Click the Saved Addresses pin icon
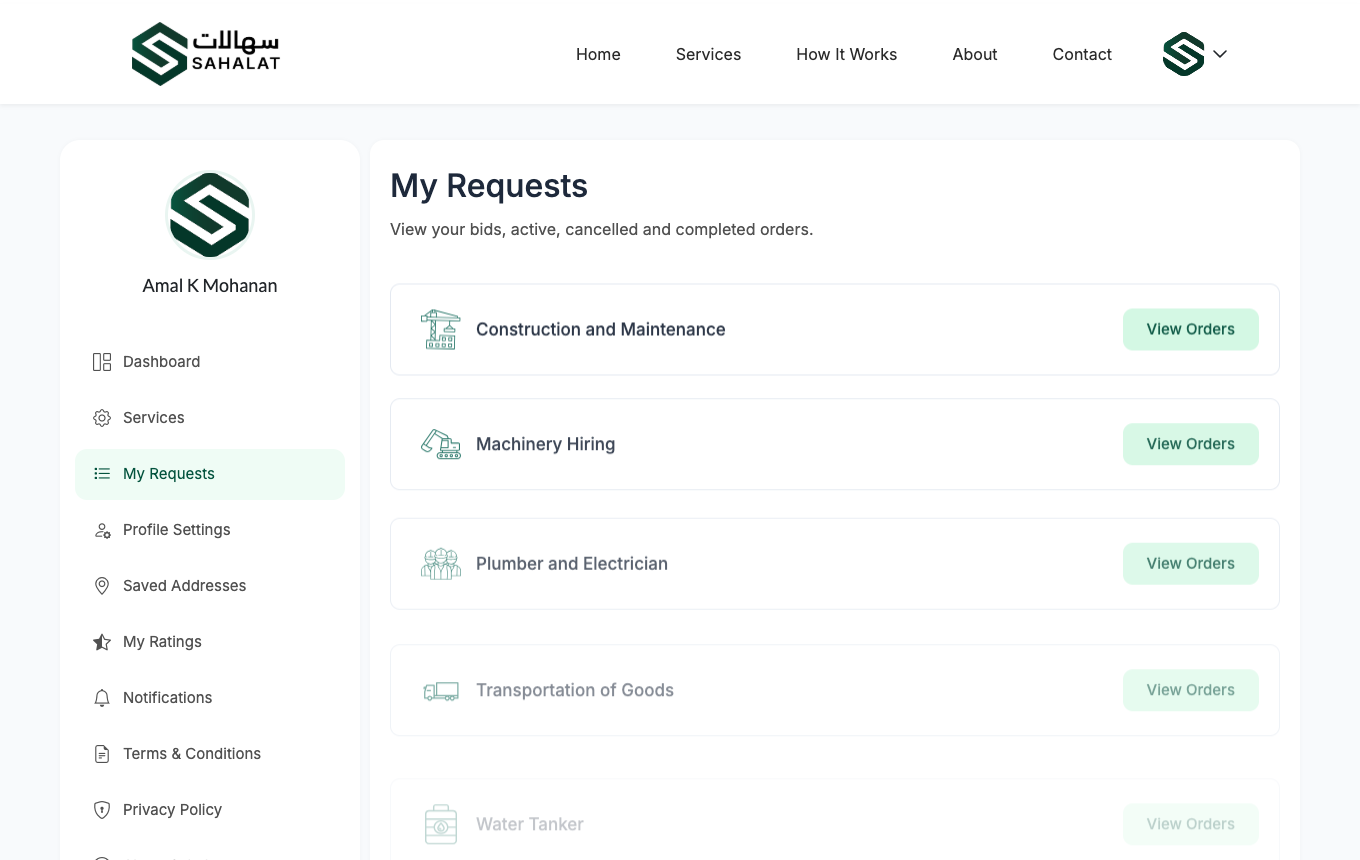Screen dimensions: 1360x860 pyautogui.click(x=102, y=586)
